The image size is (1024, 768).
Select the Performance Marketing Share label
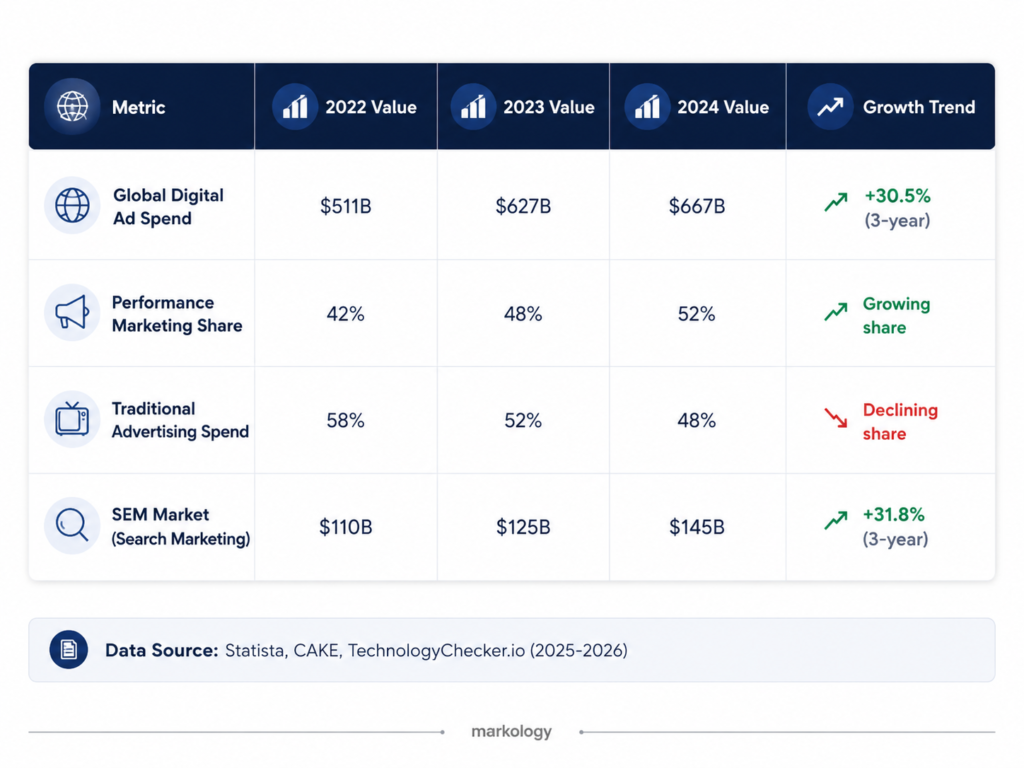click(x=177, y=314)
